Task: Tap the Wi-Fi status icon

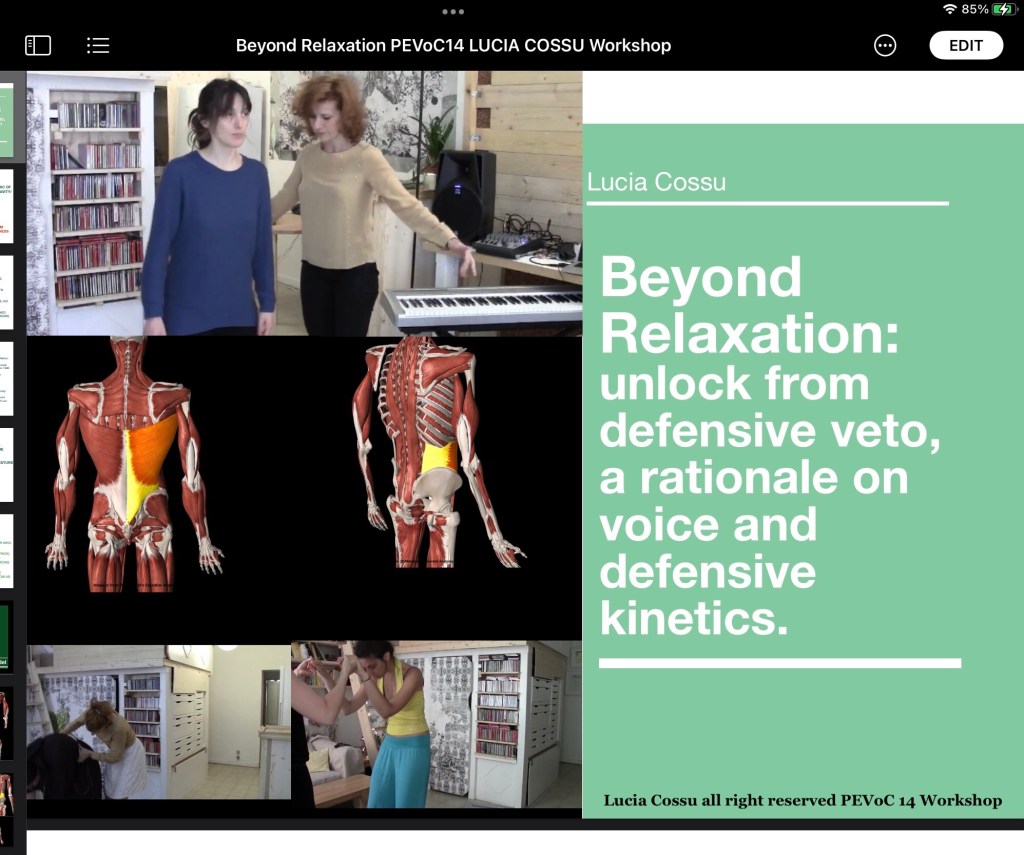Action: click(x=949, y=9)
